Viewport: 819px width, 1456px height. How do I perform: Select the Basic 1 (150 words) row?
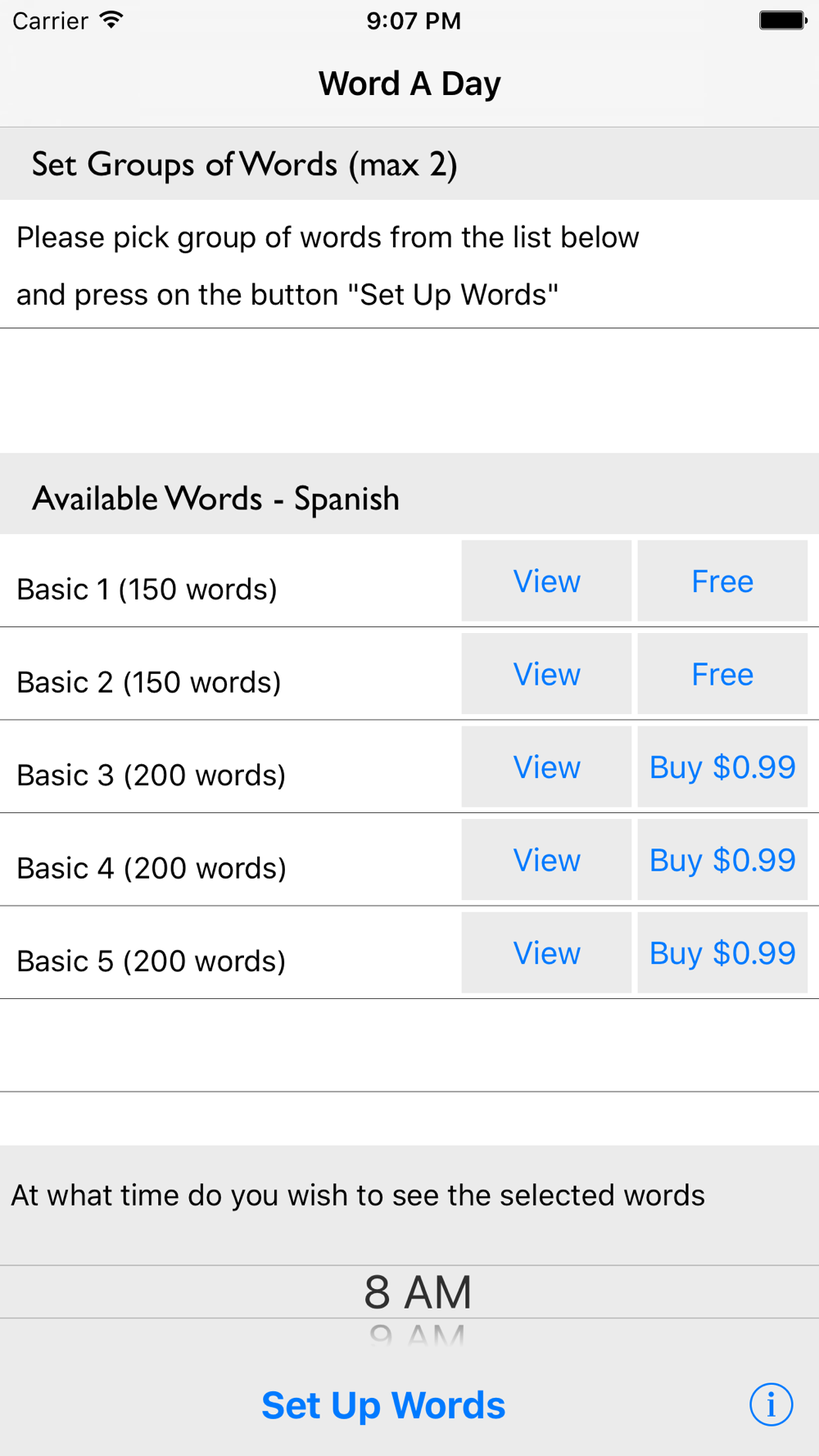147,590
